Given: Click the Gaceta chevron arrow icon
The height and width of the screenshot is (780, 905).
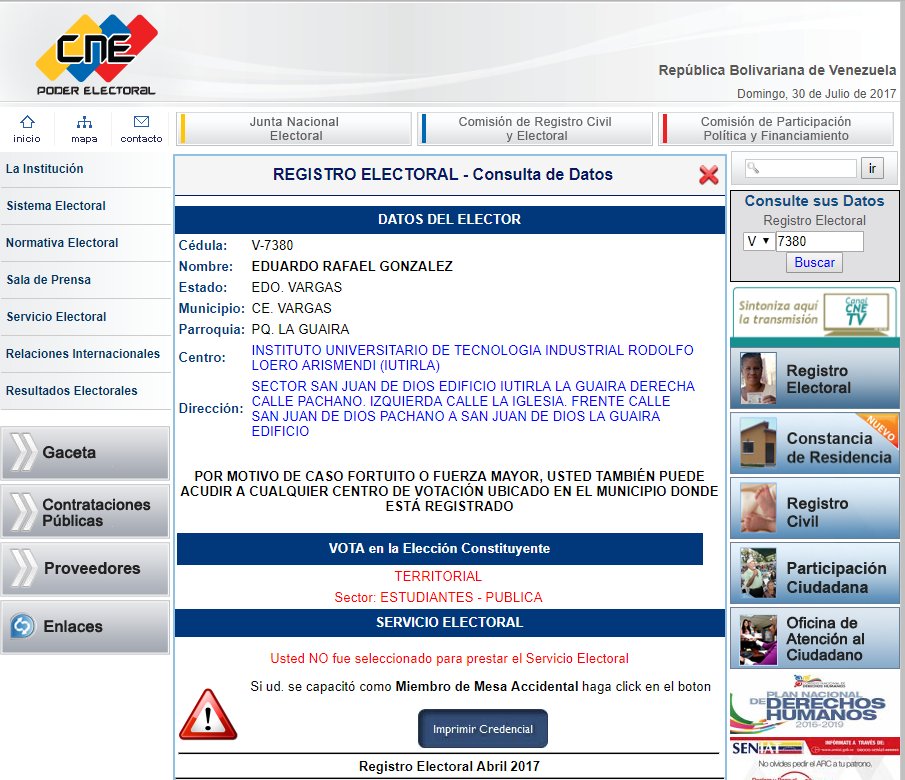Looking at the screenshot, I should pyautogui.click(x=23, y=451).
